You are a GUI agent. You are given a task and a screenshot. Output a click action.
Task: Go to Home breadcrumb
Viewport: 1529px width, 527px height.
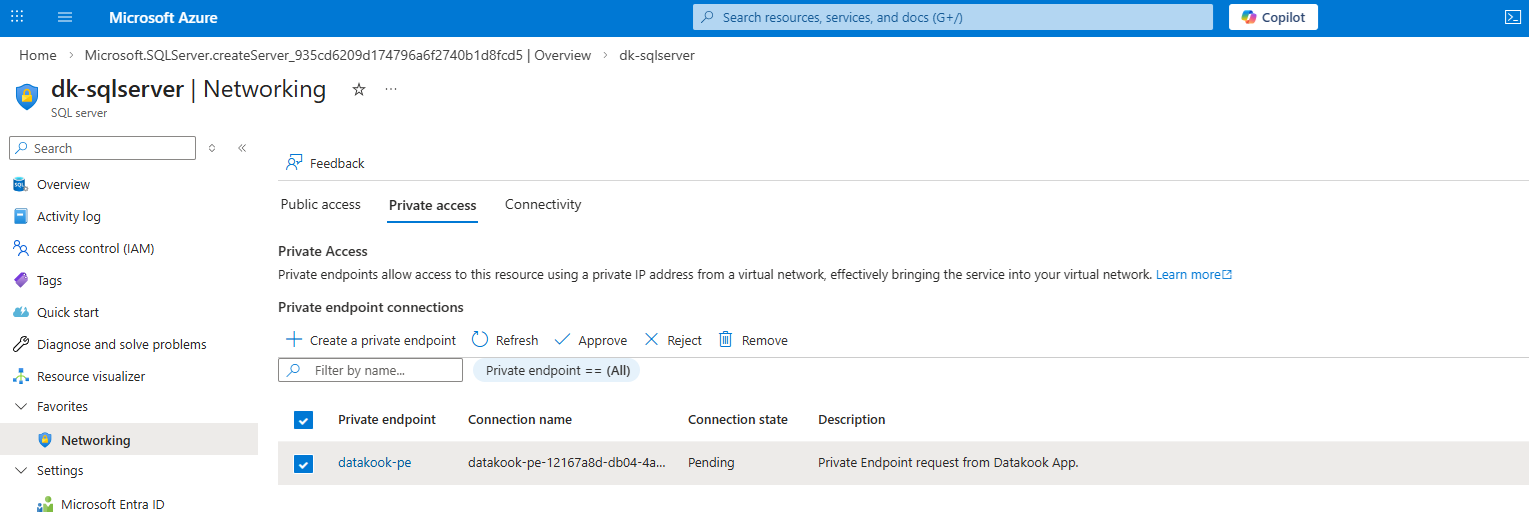(38, 55)
